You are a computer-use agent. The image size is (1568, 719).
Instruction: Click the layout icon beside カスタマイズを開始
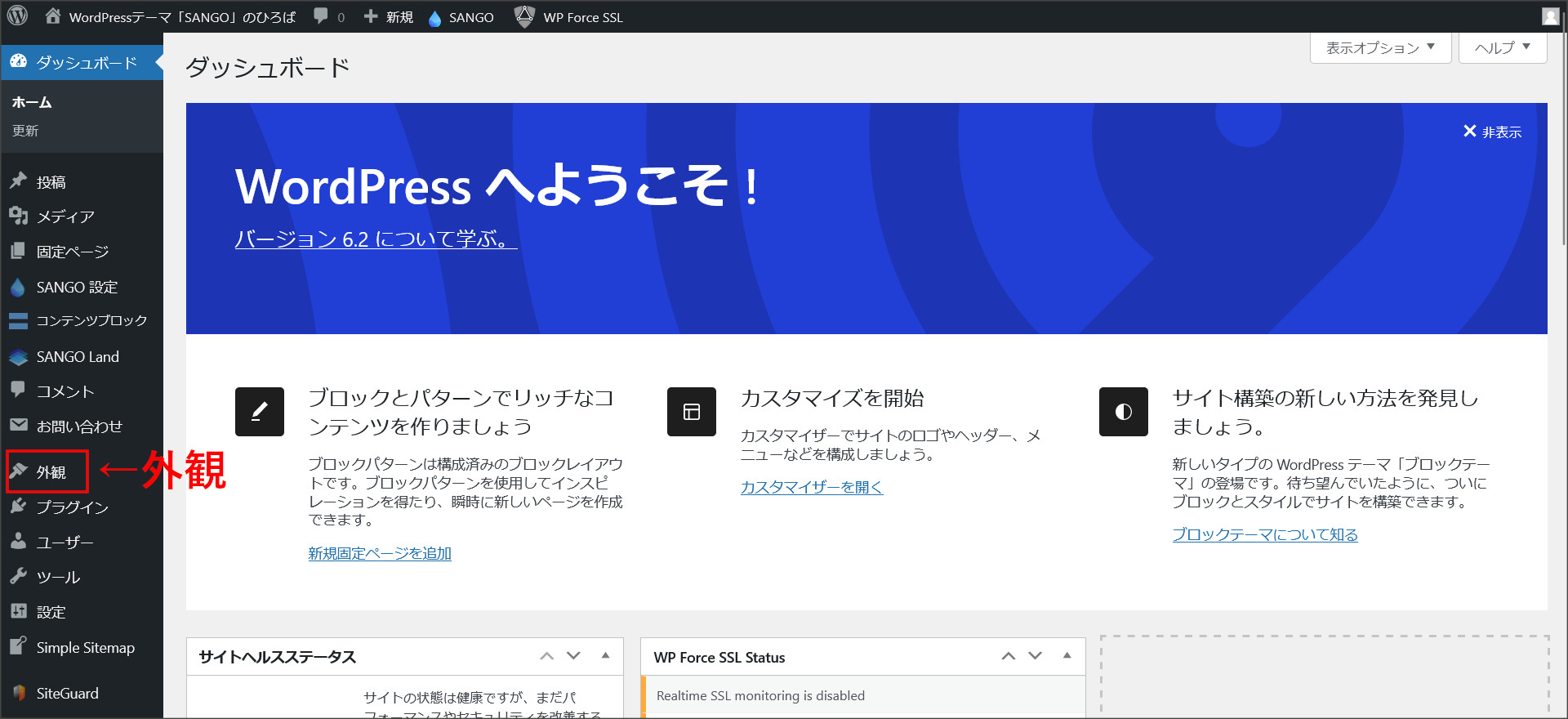pos(692,412)
